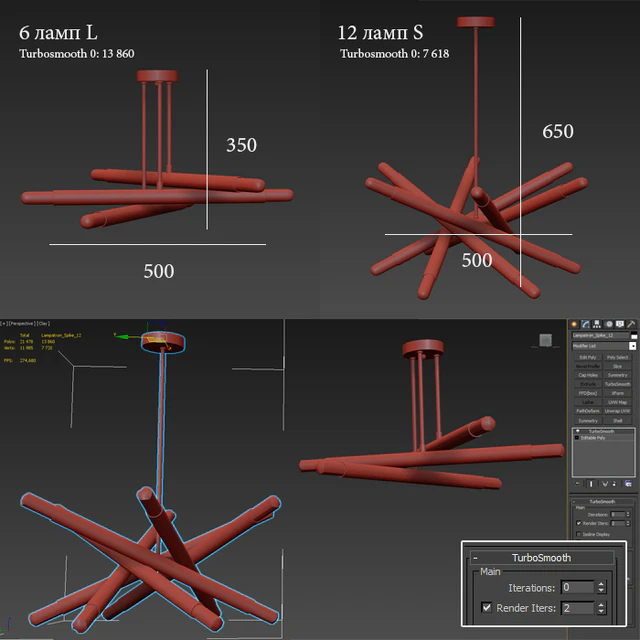The image size is (640, 640).
Task: Open the Utilities hammer tab icon
Action: pyautogui.click(x=631, y=324)
